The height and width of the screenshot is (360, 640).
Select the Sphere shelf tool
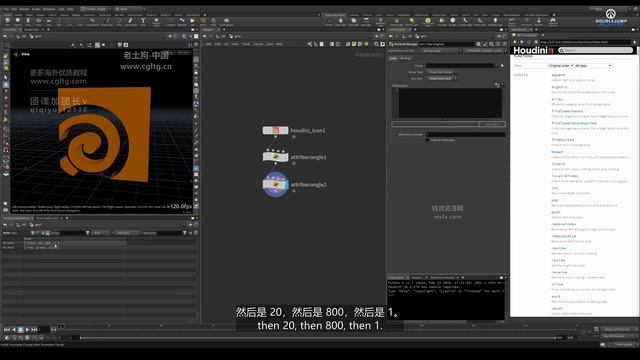click(18, 21)
